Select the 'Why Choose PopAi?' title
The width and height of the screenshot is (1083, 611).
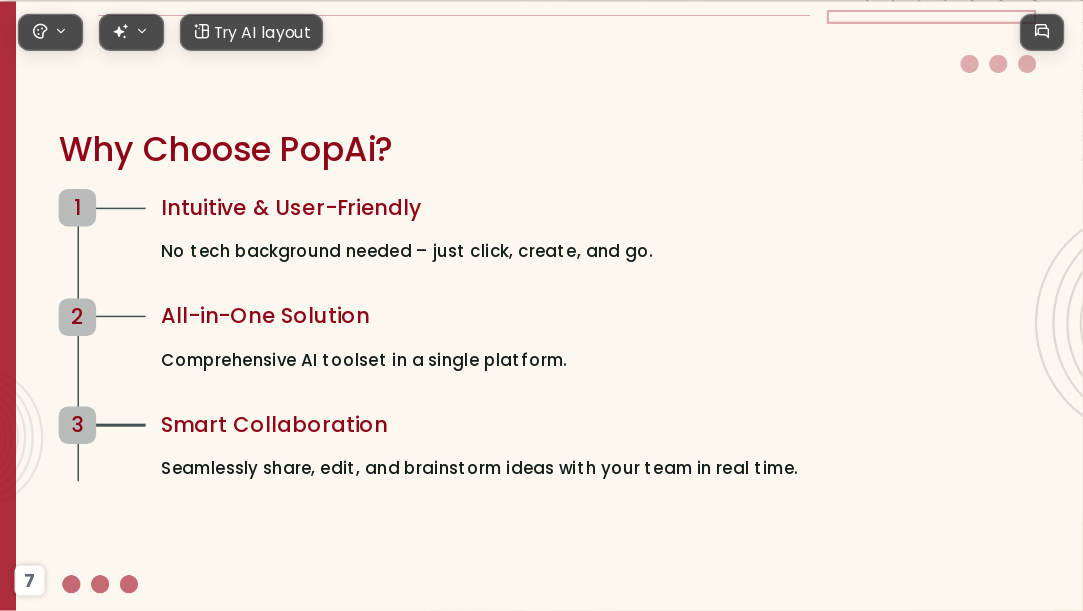[225, 149]
